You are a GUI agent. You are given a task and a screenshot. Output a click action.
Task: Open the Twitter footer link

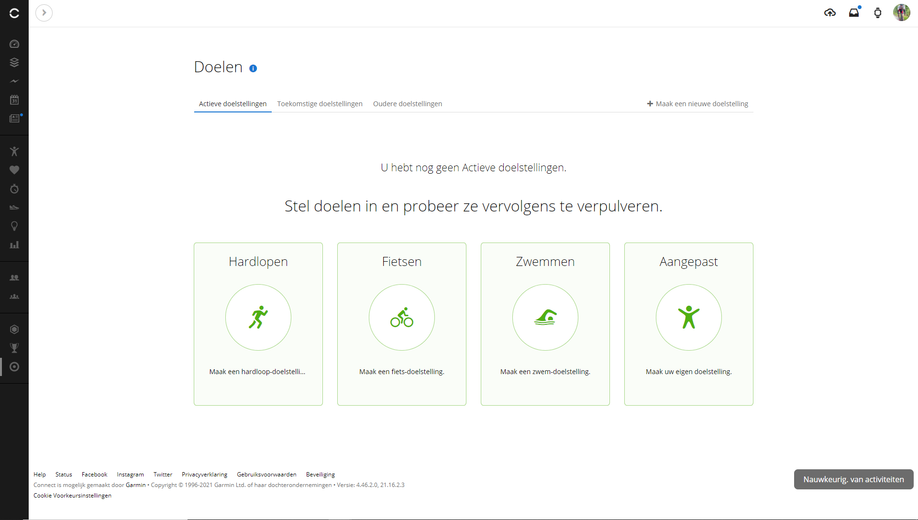[163, 475]
